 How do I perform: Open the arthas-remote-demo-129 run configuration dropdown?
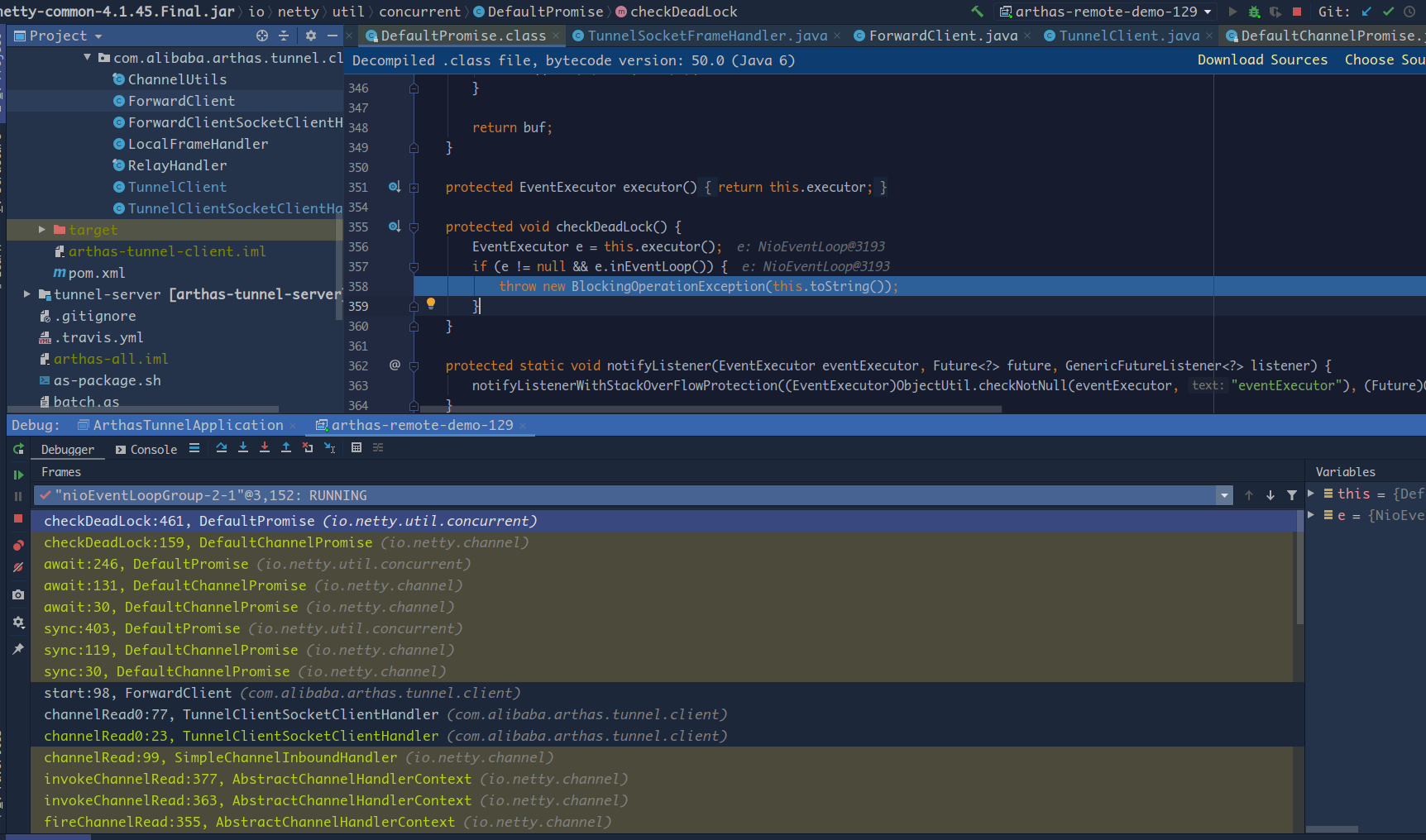(1106, 12)
